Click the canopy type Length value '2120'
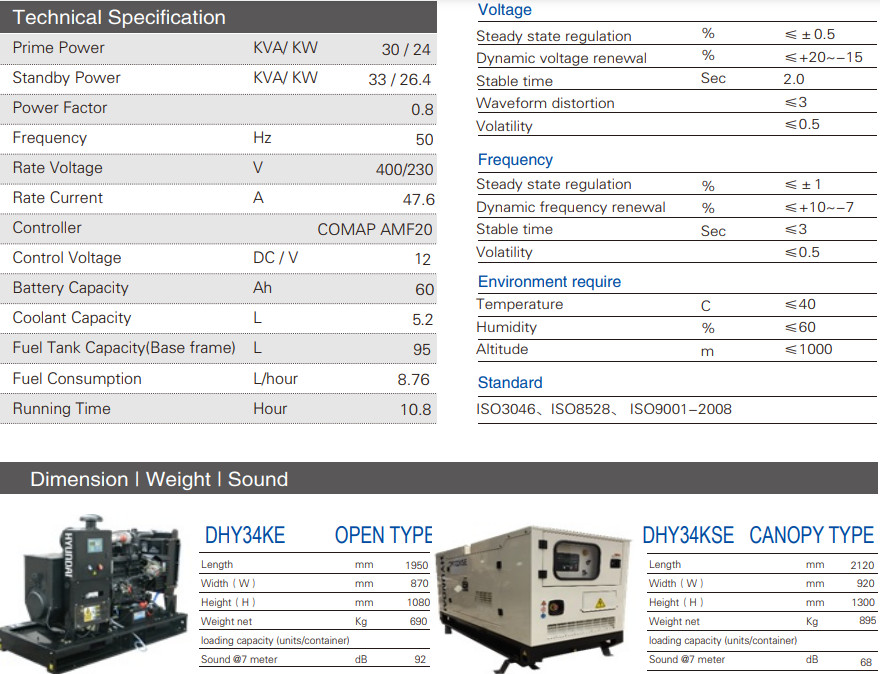Image resolution: width=880 pixels, height=674 pixels. [x=863, y=565]
